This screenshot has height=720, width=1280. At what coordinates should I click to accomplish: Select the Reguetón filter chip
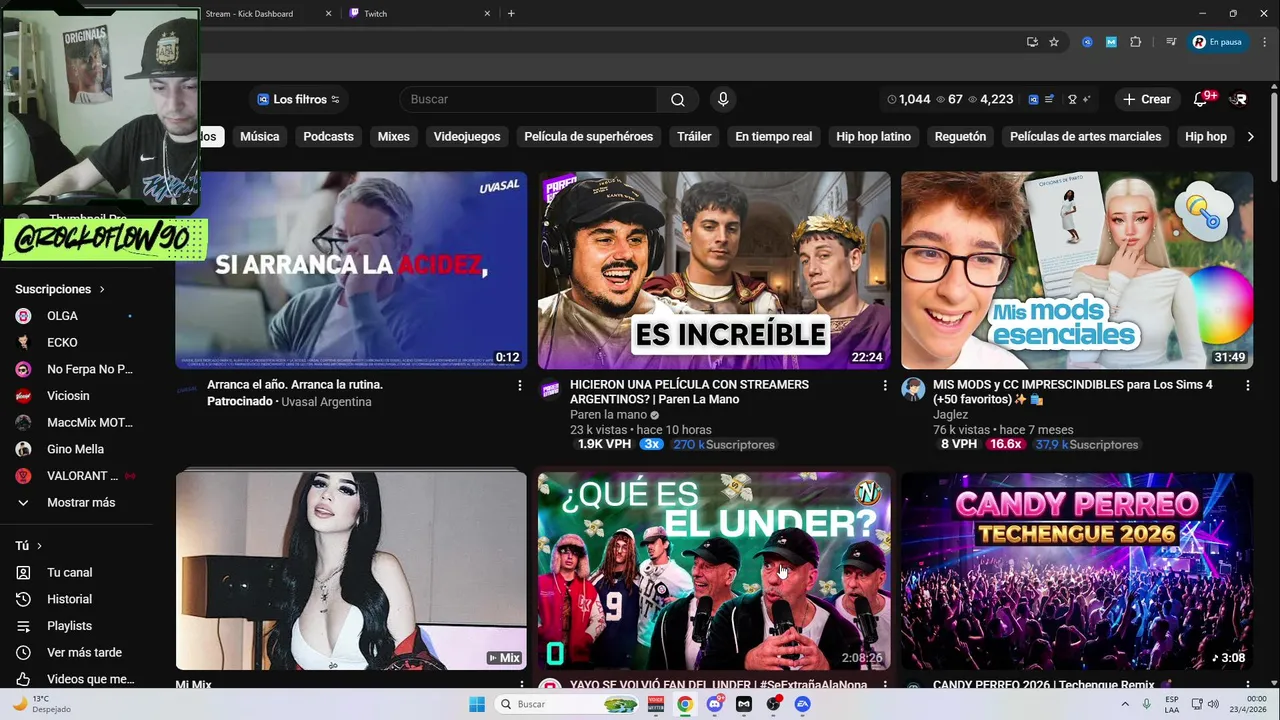coord(960,137)
